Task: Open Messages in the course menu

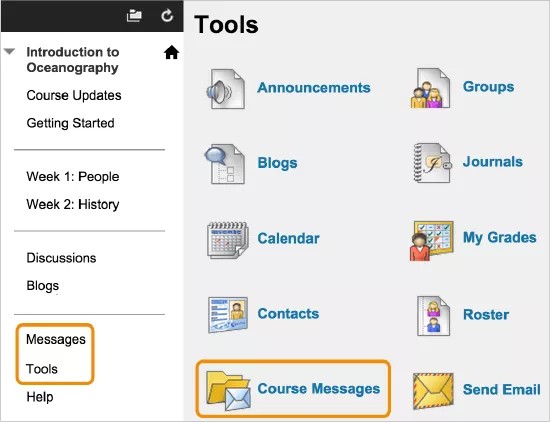Action: point(56,339)
